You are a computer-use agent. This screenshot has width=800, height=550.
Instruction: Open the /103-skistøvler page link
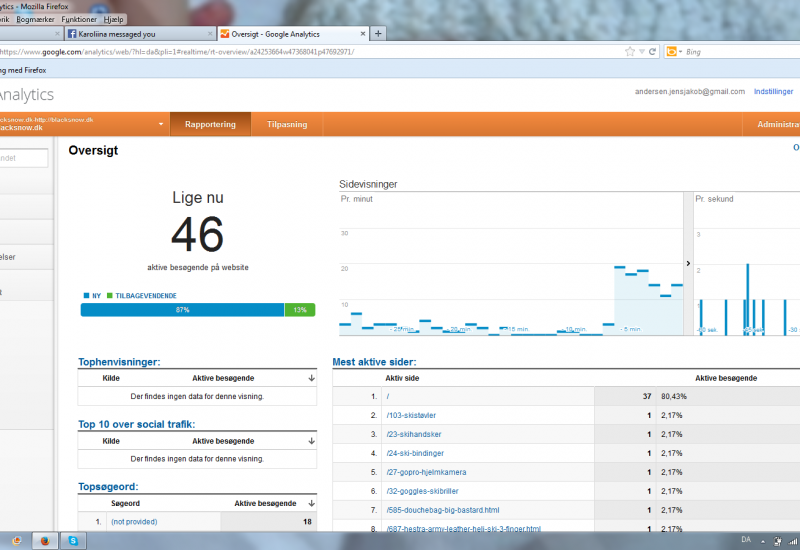click(x=411, y=415)
